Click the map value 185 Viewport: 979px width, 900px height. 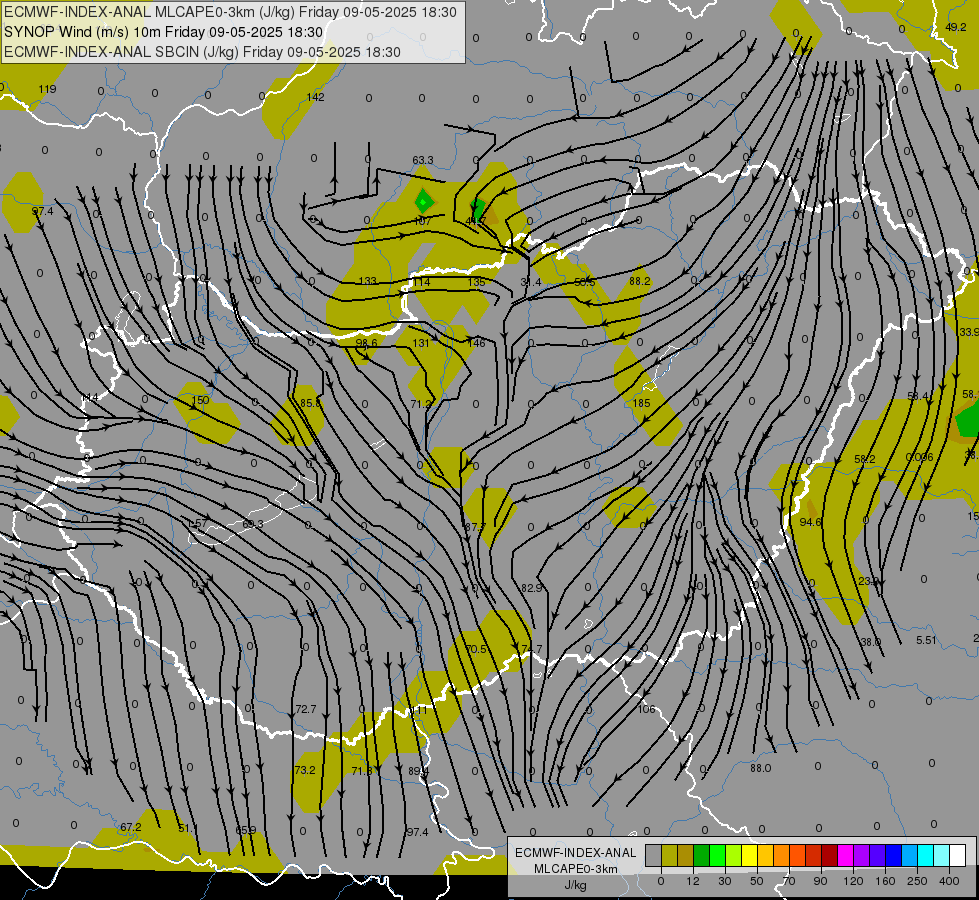click(x=641, y=403)
